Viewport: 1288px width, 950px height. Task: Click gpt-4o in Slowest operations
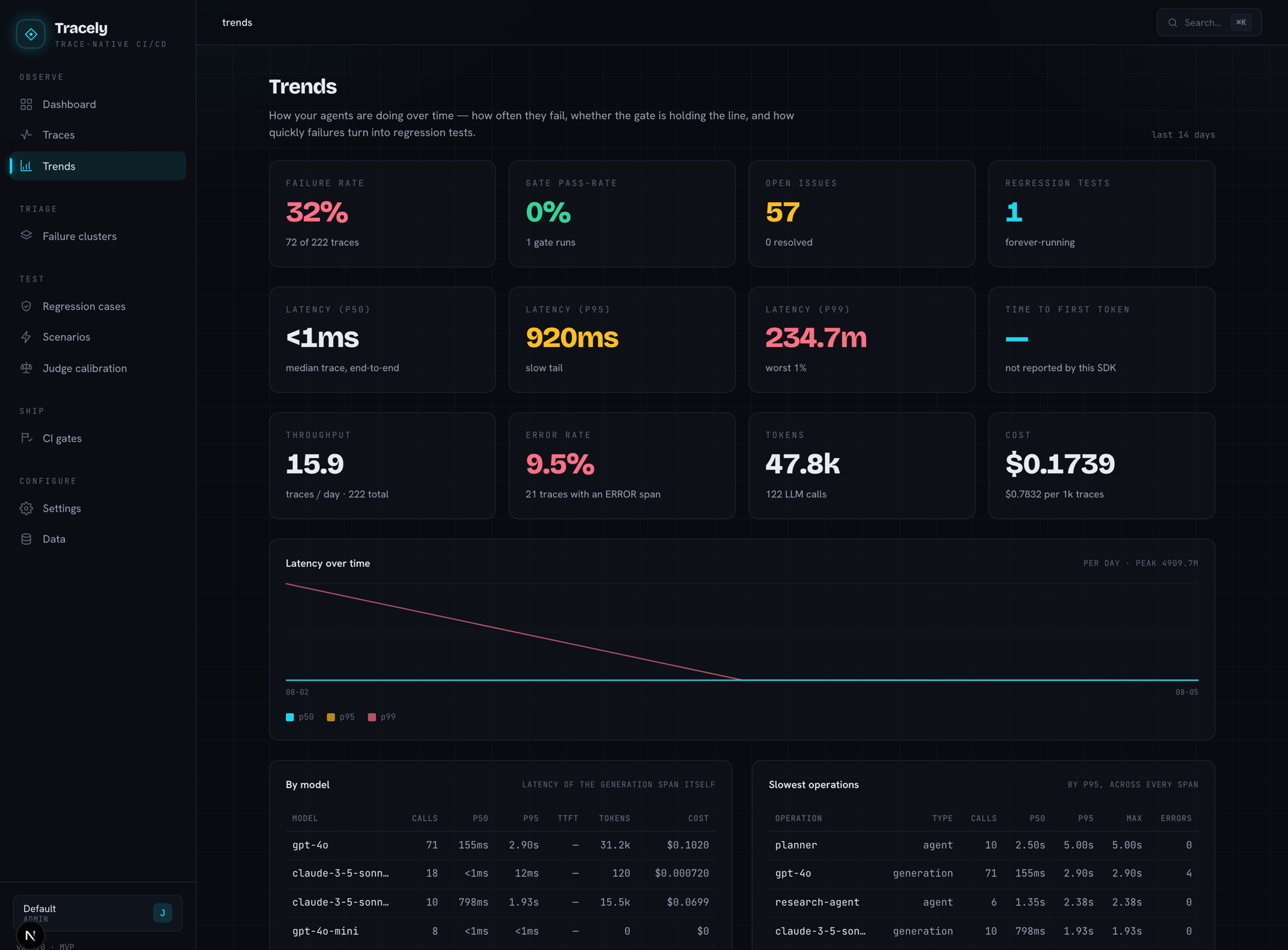[793, 873]
